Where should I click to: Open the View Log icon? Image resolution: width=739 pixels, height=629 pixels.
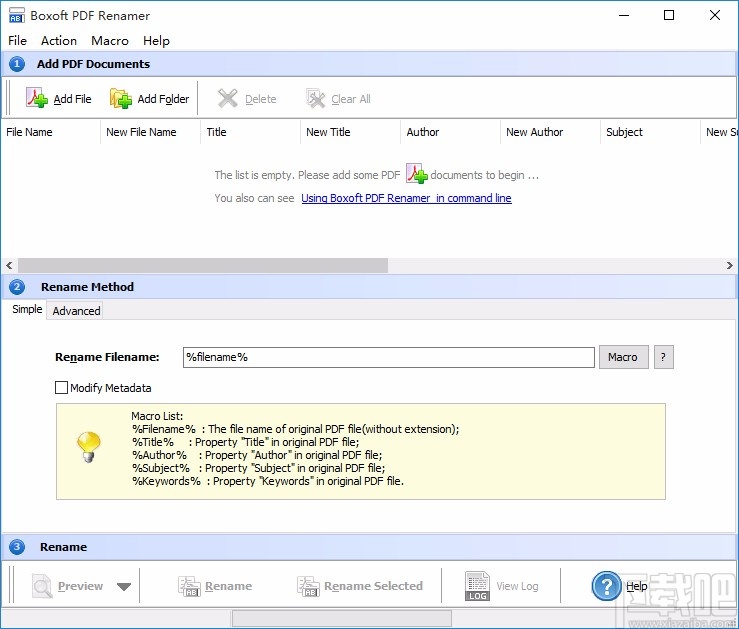(478, 586)
